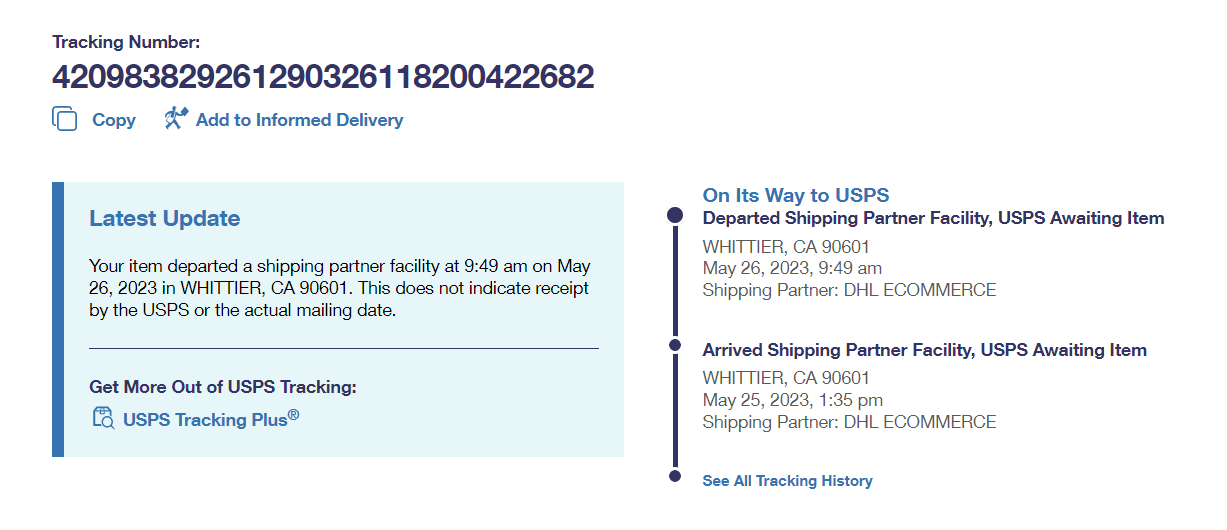The image size is (1227, 530).
Task: Open the Add to Informed Delivery link
Action: coord(299,120)
